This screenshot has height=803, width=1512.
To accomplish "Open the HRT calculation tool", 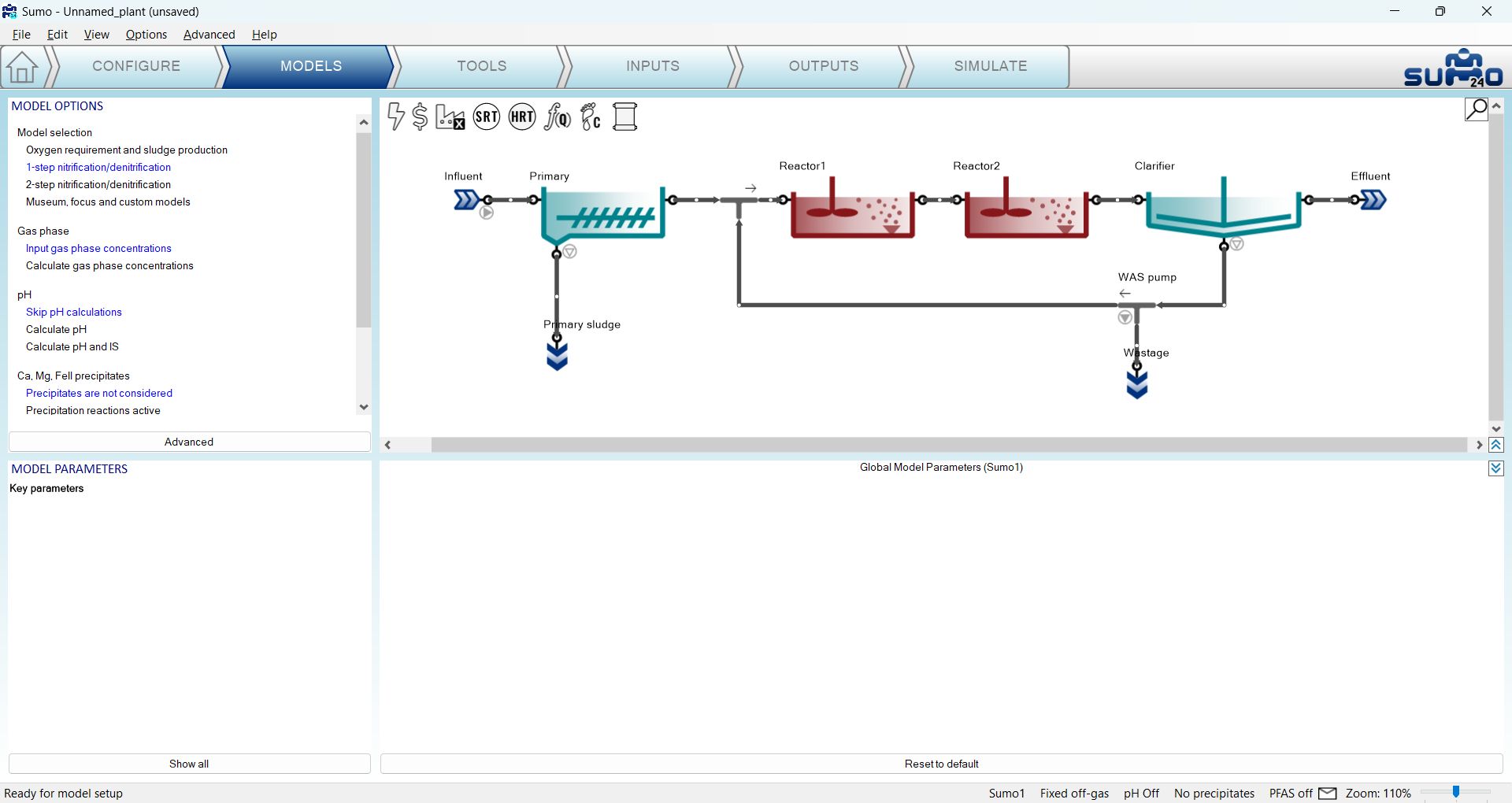I will [522, 117].
